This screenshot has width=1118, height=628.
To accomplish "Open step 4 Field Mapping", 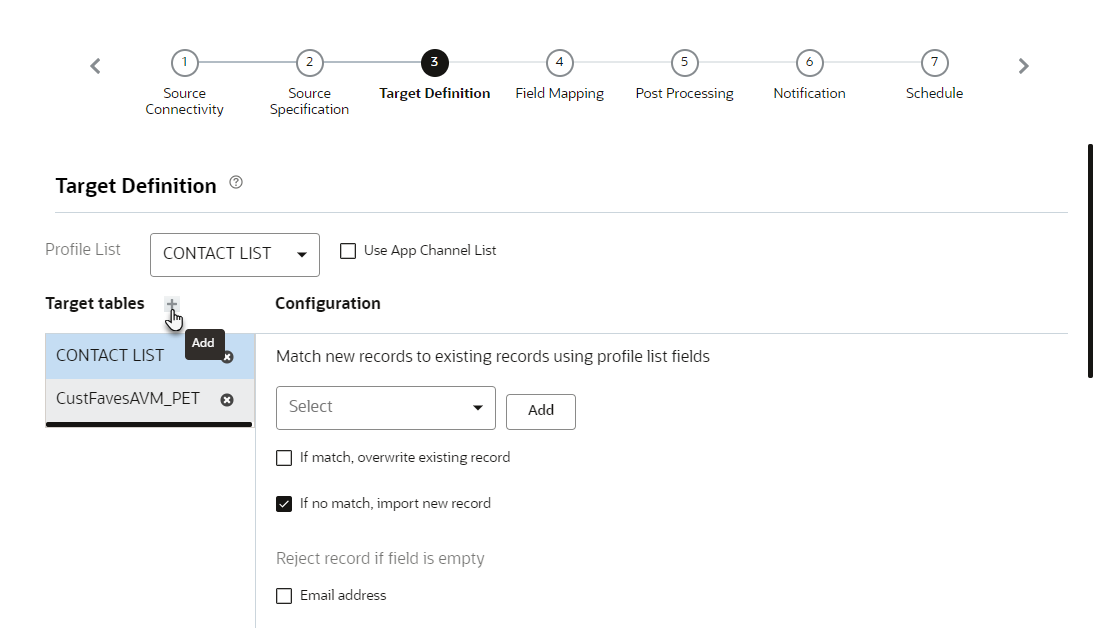I will point(559,63).
